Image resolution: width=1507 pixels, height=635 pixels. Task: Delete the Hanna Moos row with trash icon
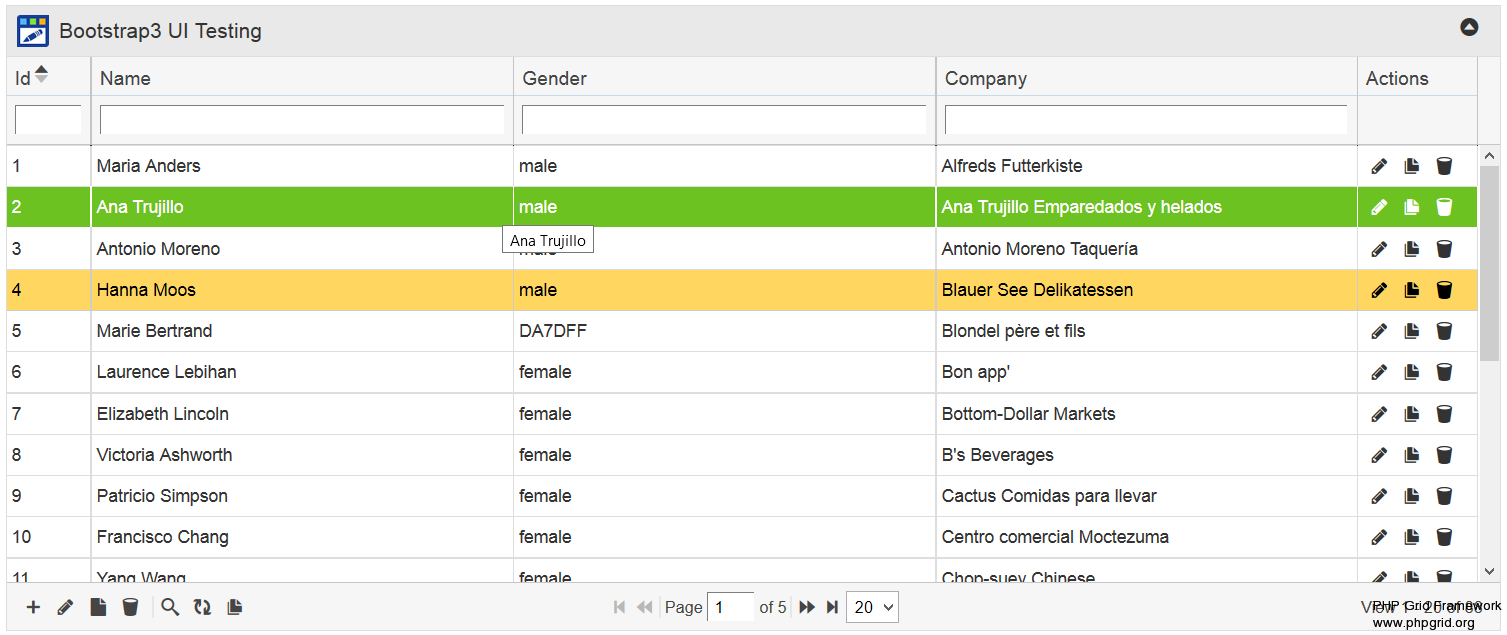(x=1444, y=290)
